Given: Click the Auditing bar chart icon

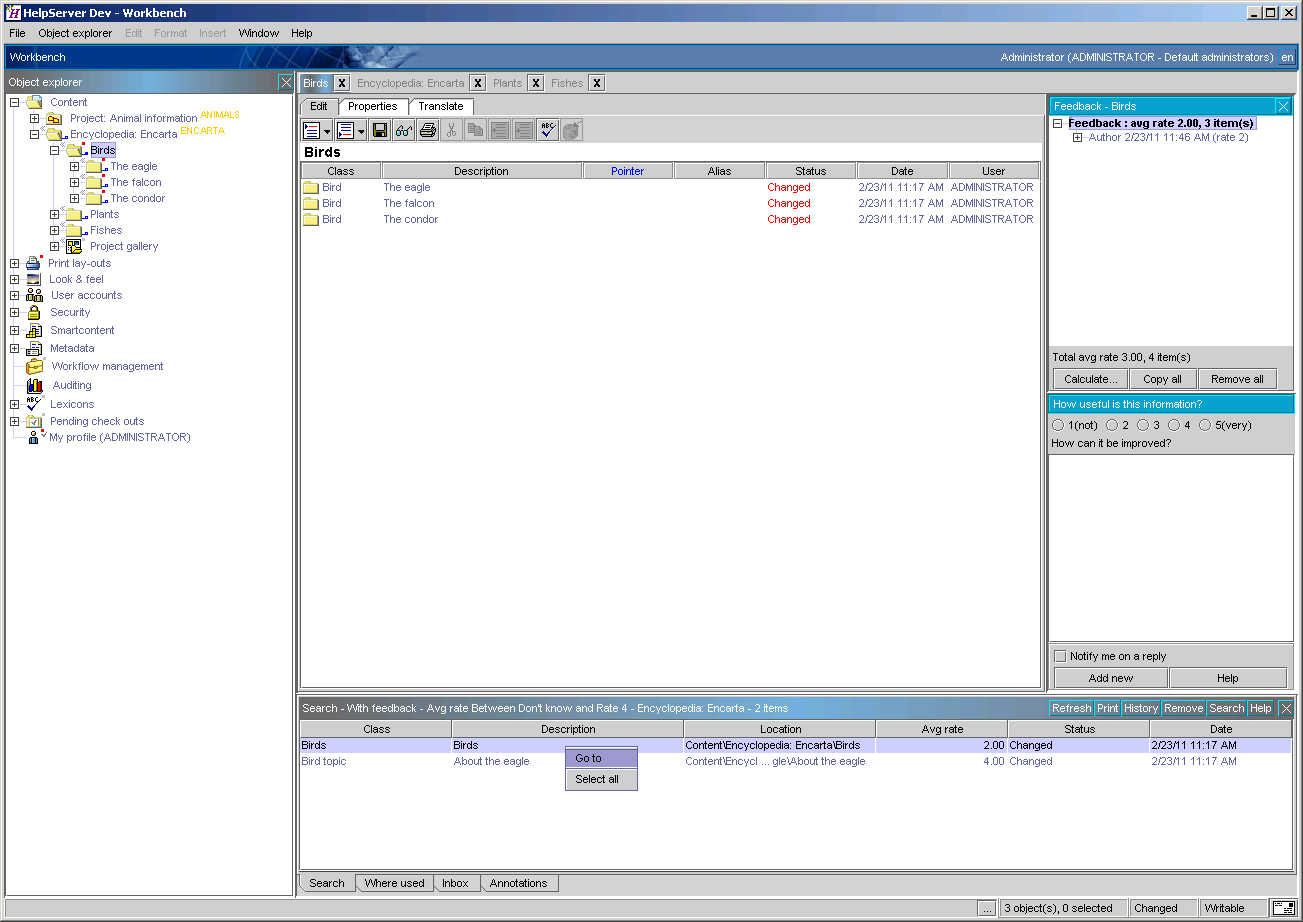Looking at the screenshot, I should tap(35, 385).
